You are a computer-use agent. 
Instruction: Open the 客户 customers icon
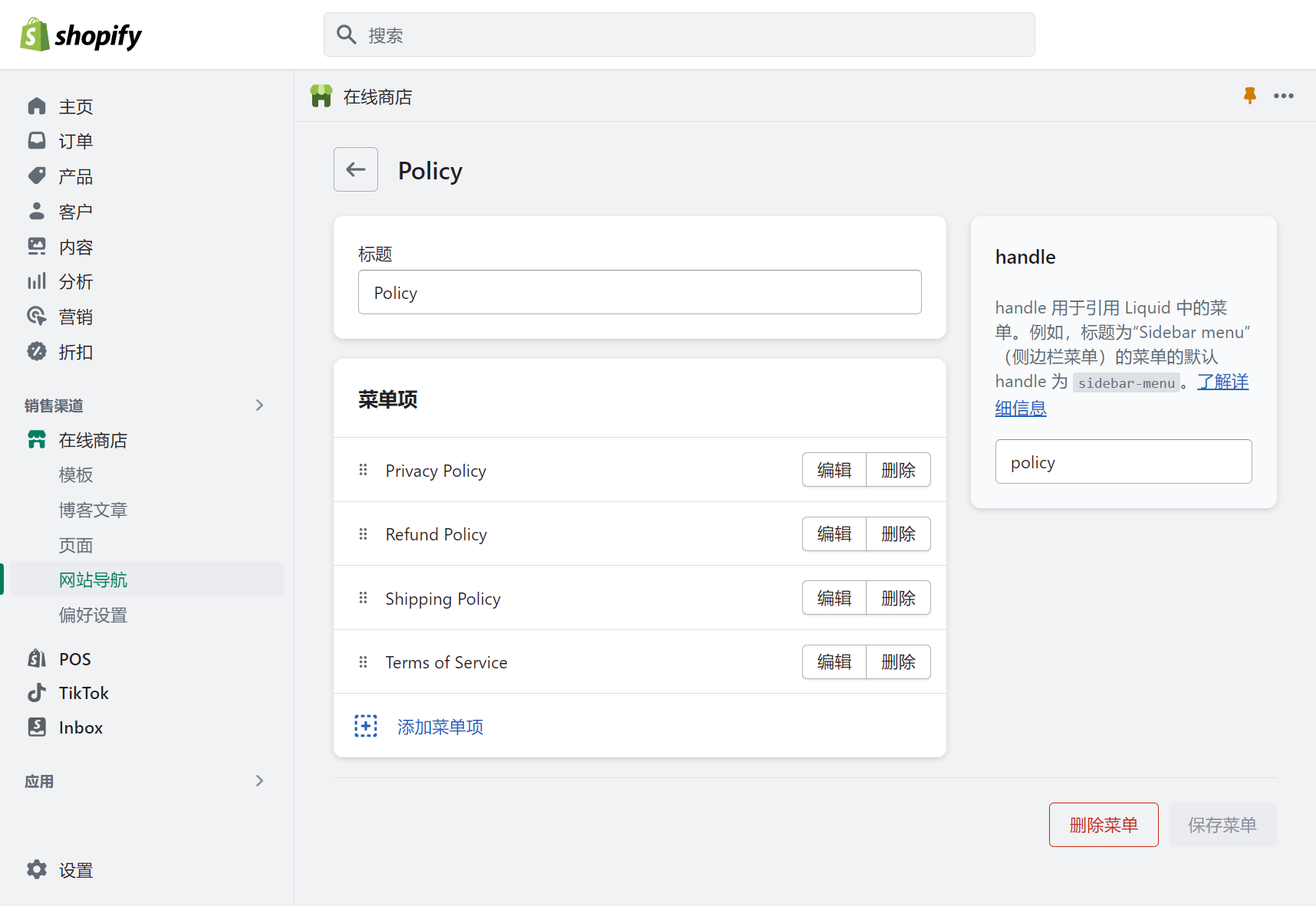pyautogui.click(x=37, y=211)
